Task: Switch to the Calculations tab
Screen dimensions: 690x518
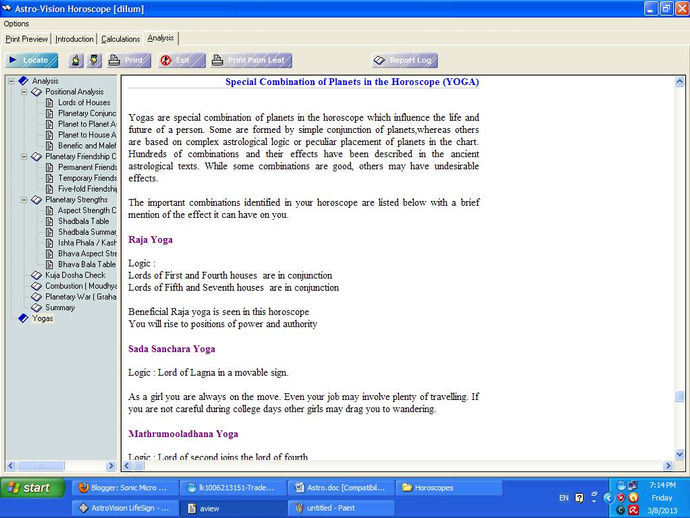Action: tap(121, 39)
